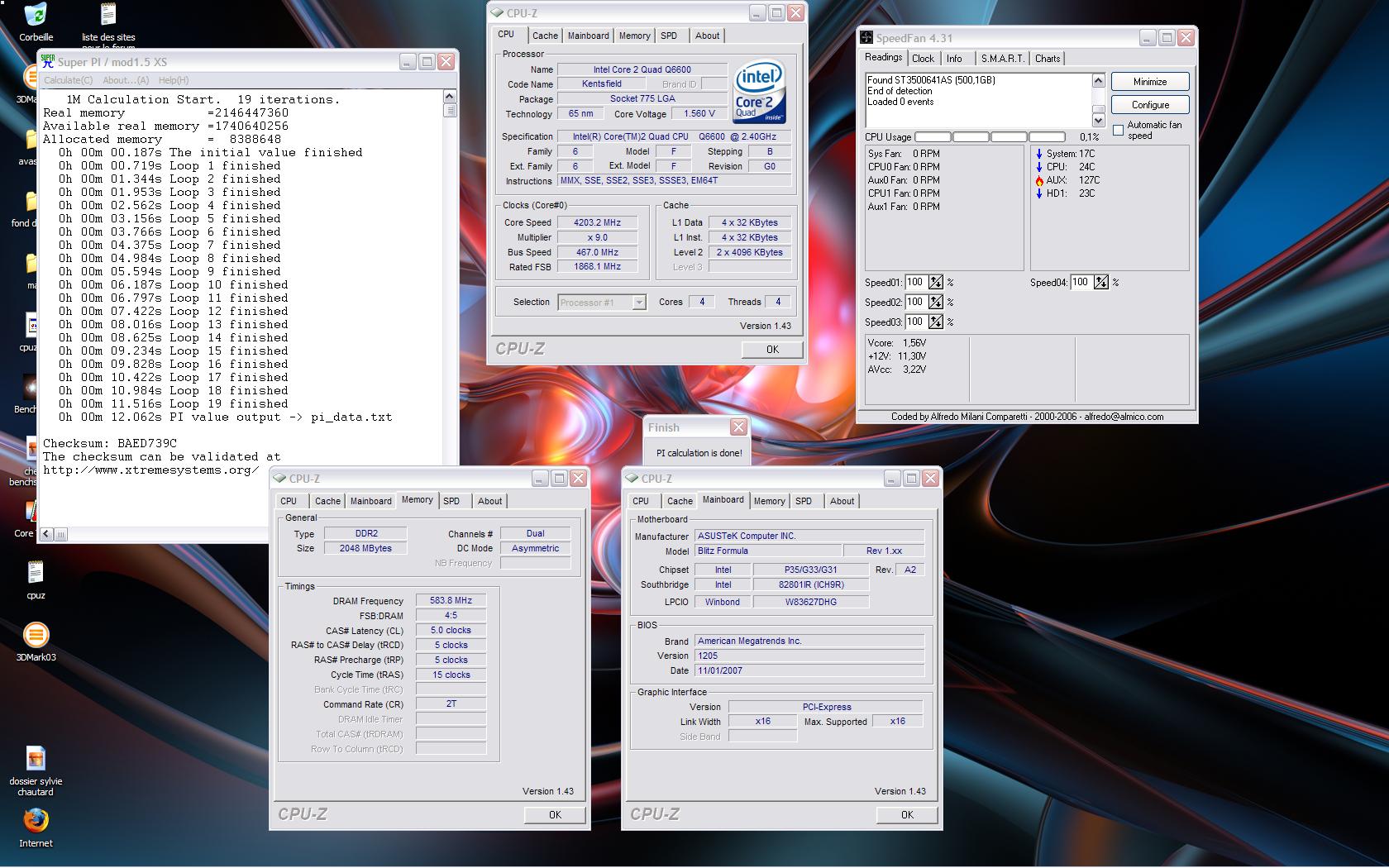Click the Intel Core 2 Quad logo
The height and width of the screenshot is (868, 1389).
(758, 92)
